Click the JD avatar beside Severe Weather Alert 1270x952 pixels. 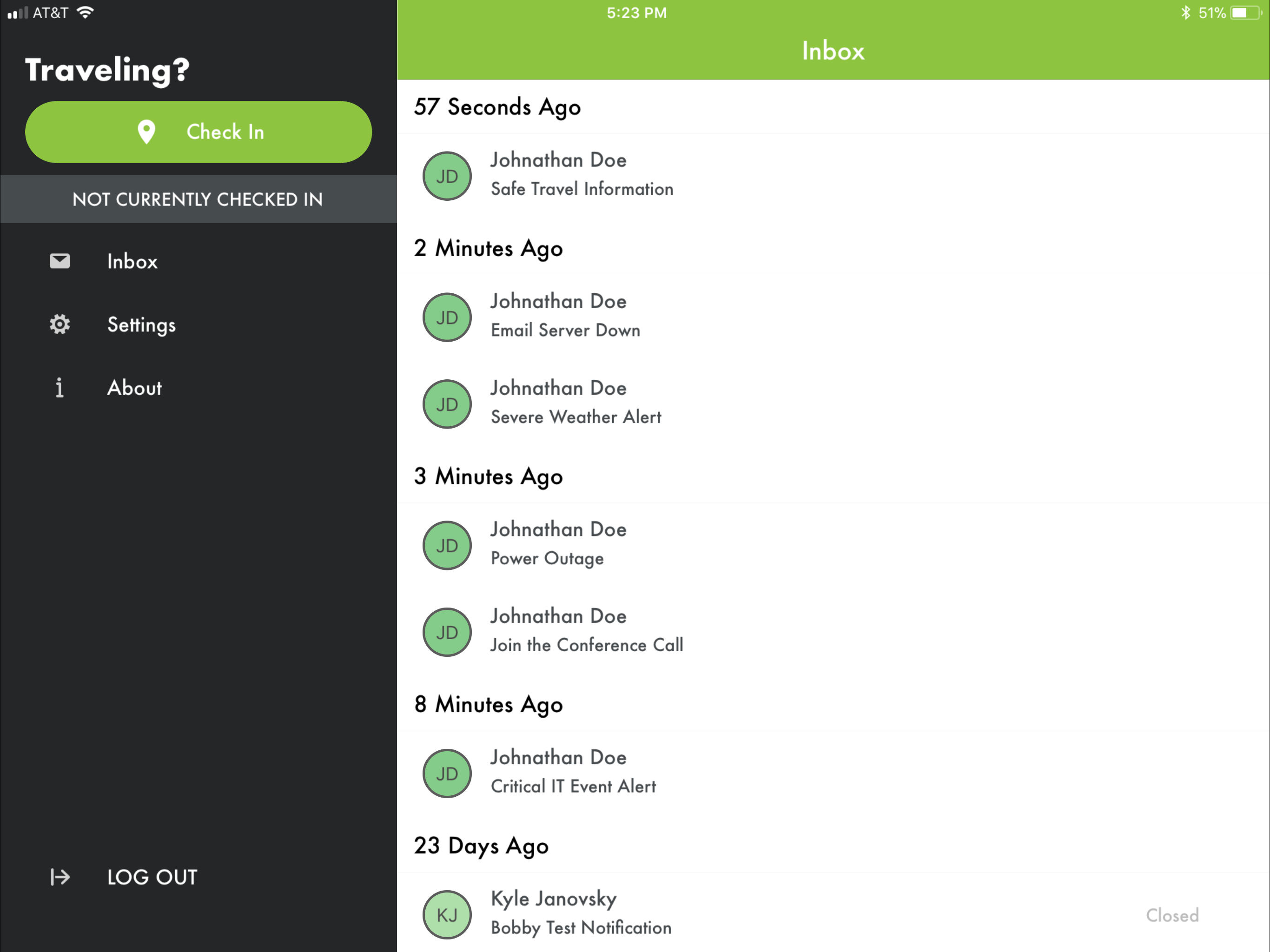coord(447,404)
